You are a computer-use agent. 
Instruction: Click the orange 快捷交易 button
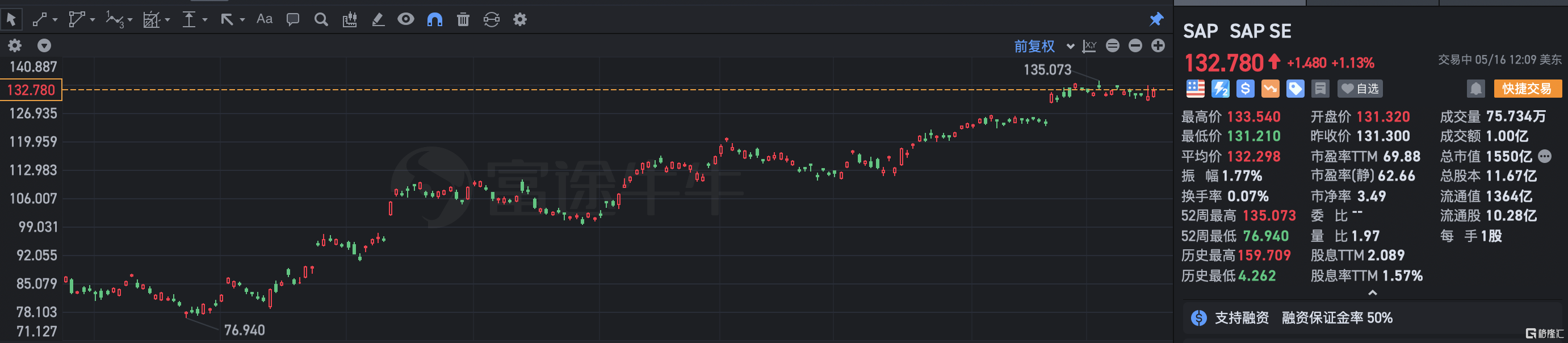[1527, 89]
